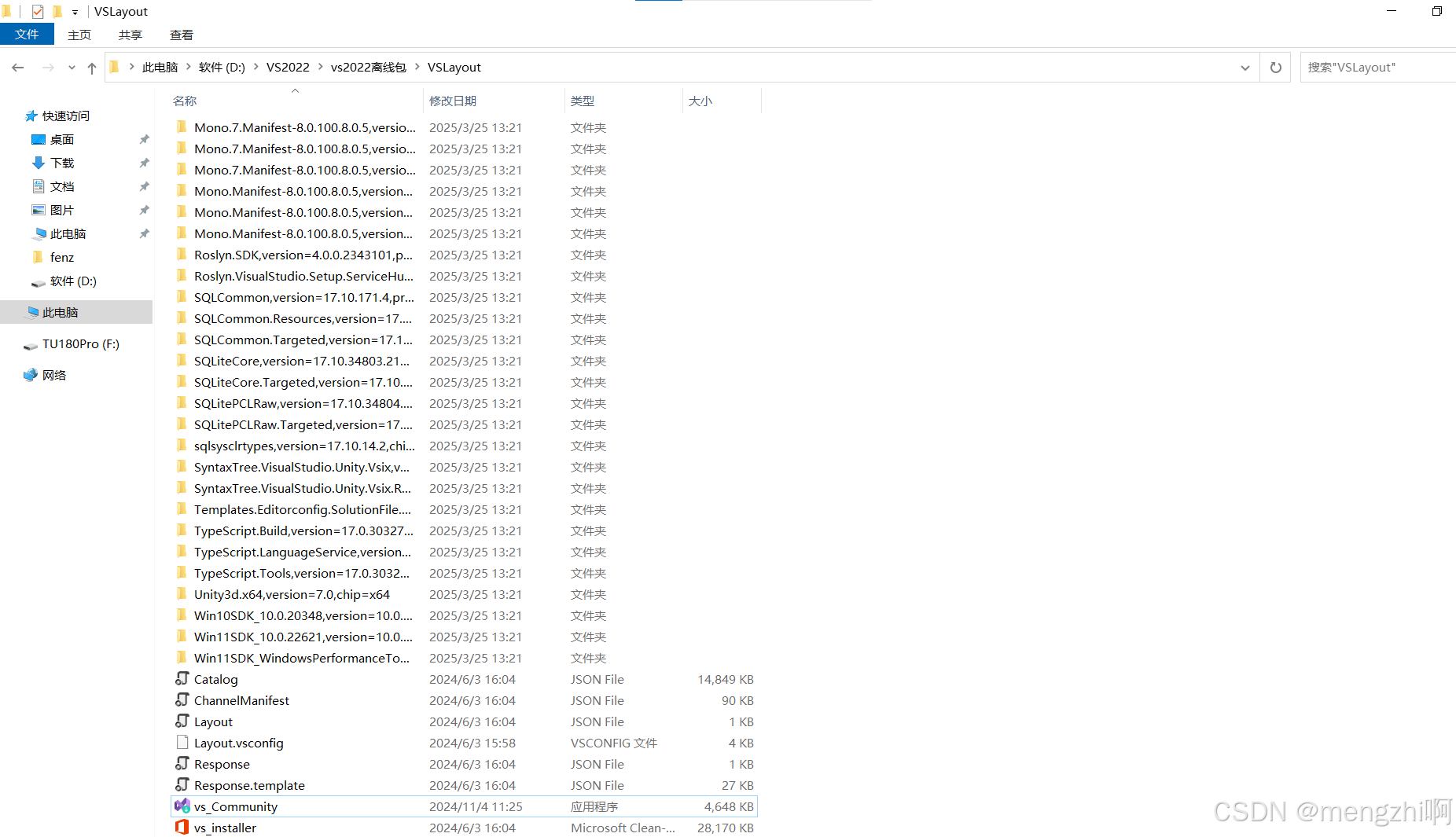The image size is (1456, 837).
Task: Click the Win11SDK_WindowsPerformanceTo... folder icon
Action: (x=182, y=657)
